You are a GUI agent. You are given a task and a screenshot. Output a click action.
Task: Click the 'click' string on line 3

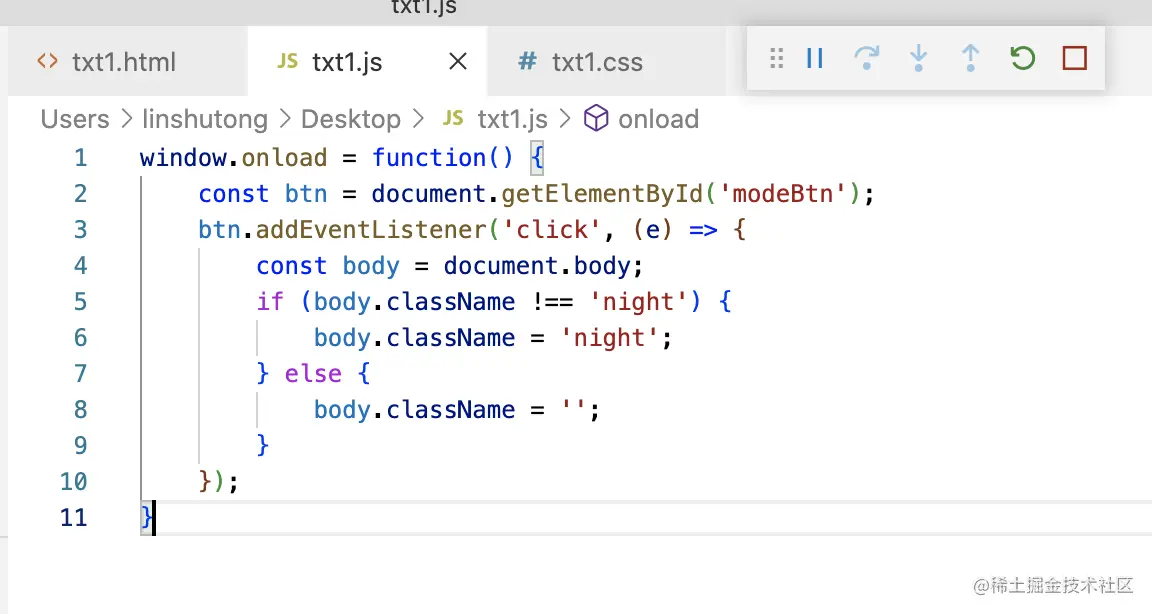pos(552,230)
